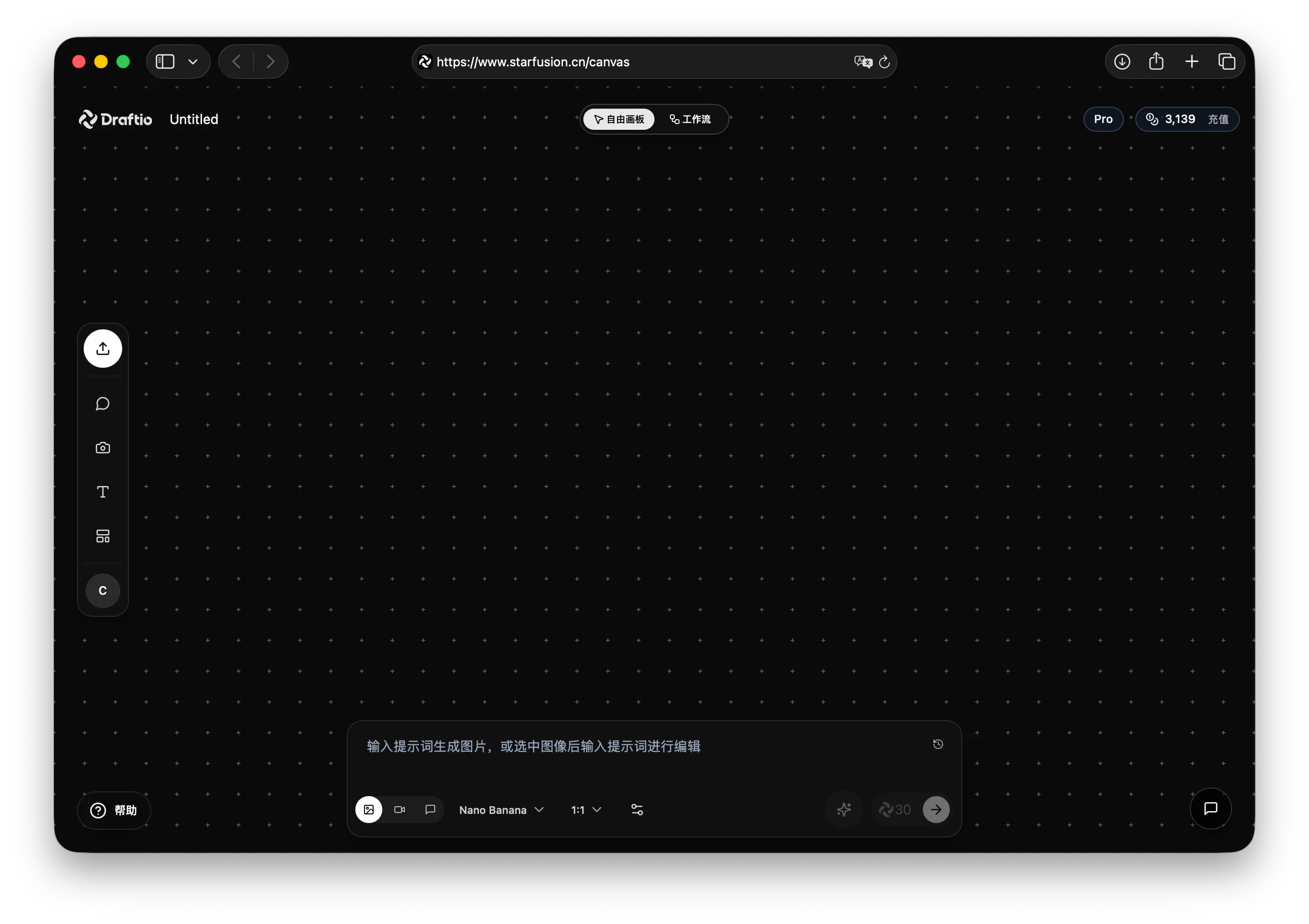Click the starfusion.cn address bar
1309x924 pixels.
click(x=654, y=62)
